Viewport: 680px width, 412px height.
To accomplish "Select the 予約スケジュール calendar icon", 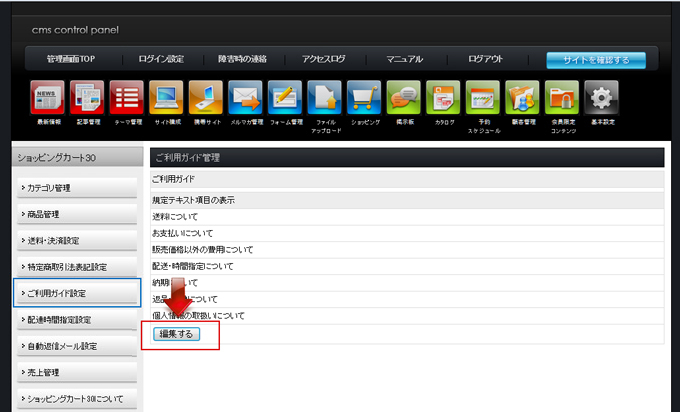I will click(x=483, y=98).
